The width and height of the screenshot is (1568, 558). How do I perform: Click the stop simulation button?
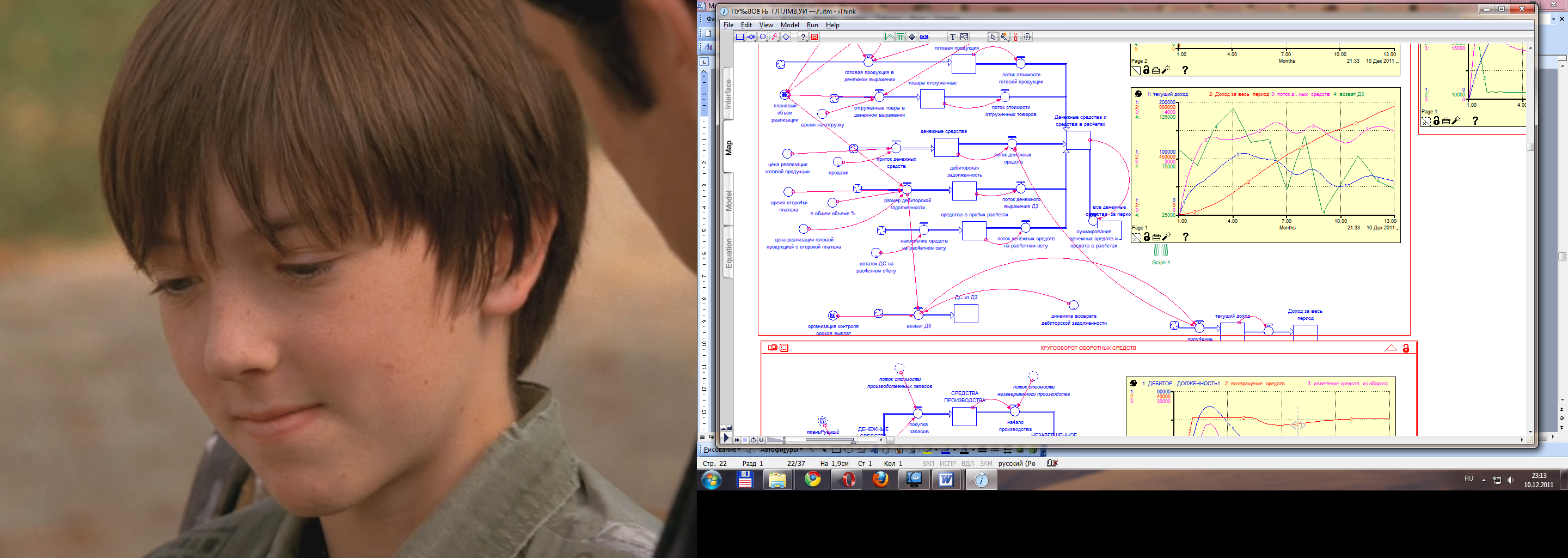tap(745, 440)
